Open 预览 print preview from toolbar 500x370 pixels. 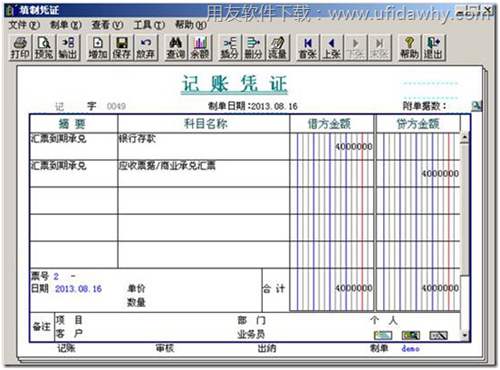tap(44, 48)
